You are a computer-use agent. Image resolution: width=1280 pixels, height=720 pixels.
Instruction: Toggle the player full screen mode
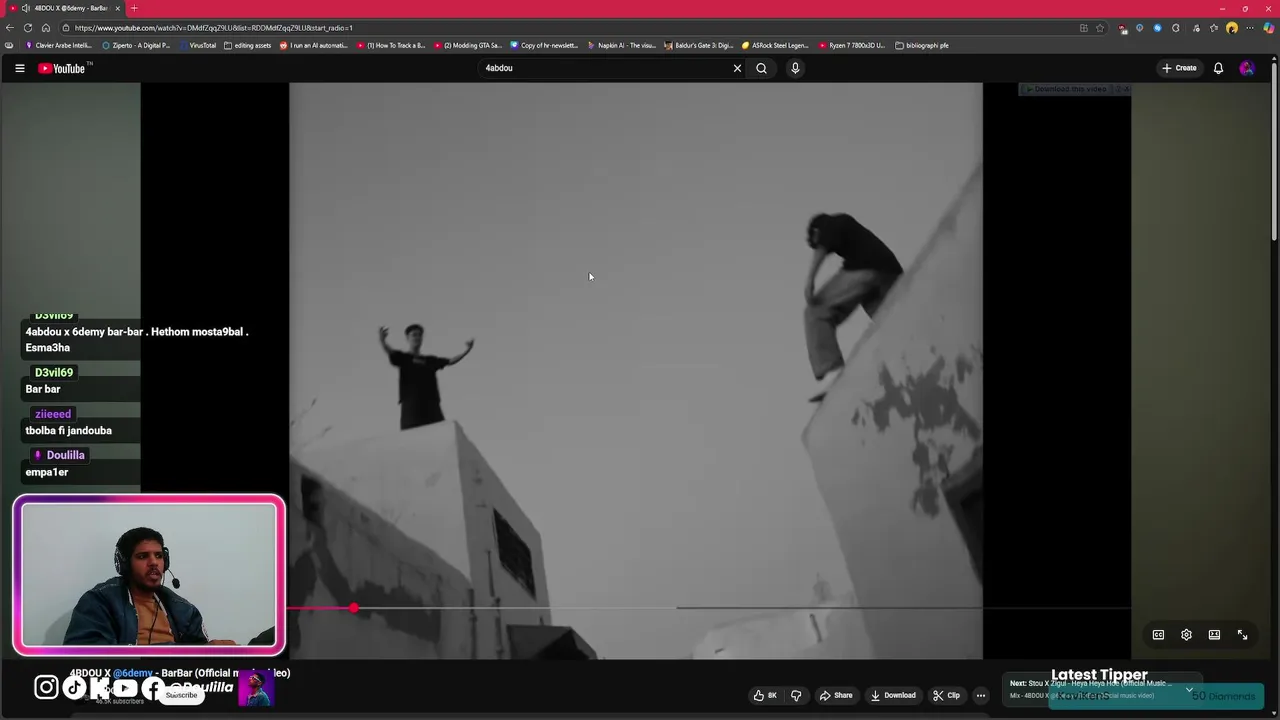(x=1242, y=635)
